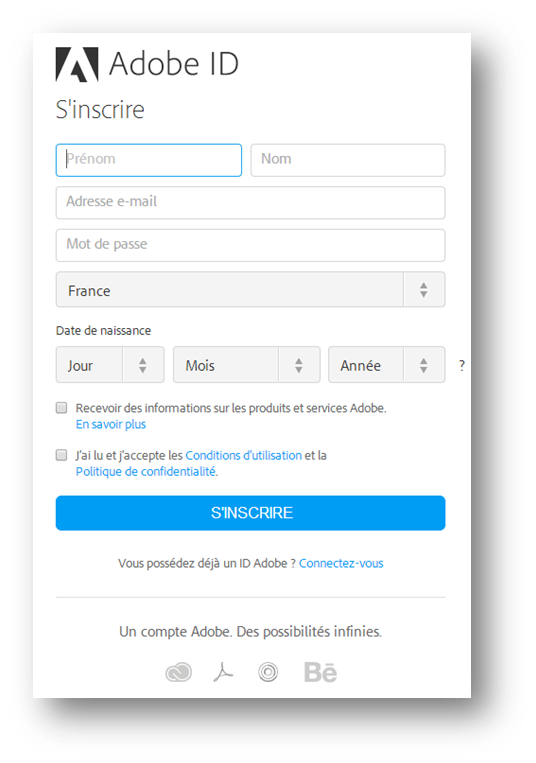Click the concentric circles product icon
The width and height of the screenshot is (536, 763).
(x=268, y=672)
